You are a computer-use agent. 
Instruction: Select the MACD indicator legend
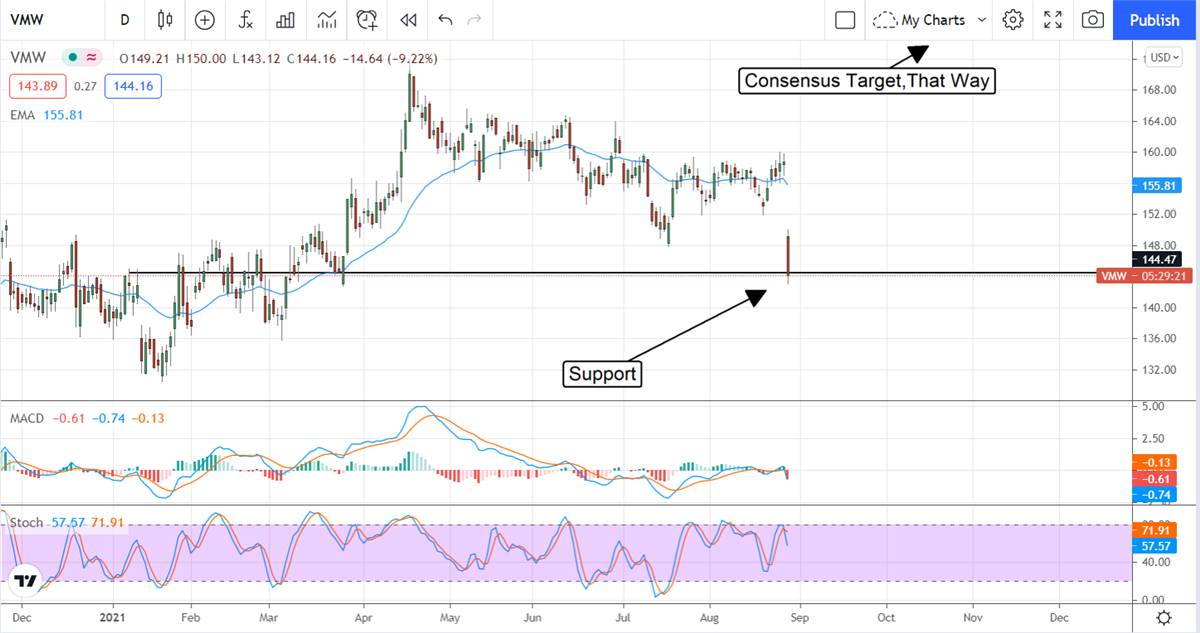[x=27, y=418]
